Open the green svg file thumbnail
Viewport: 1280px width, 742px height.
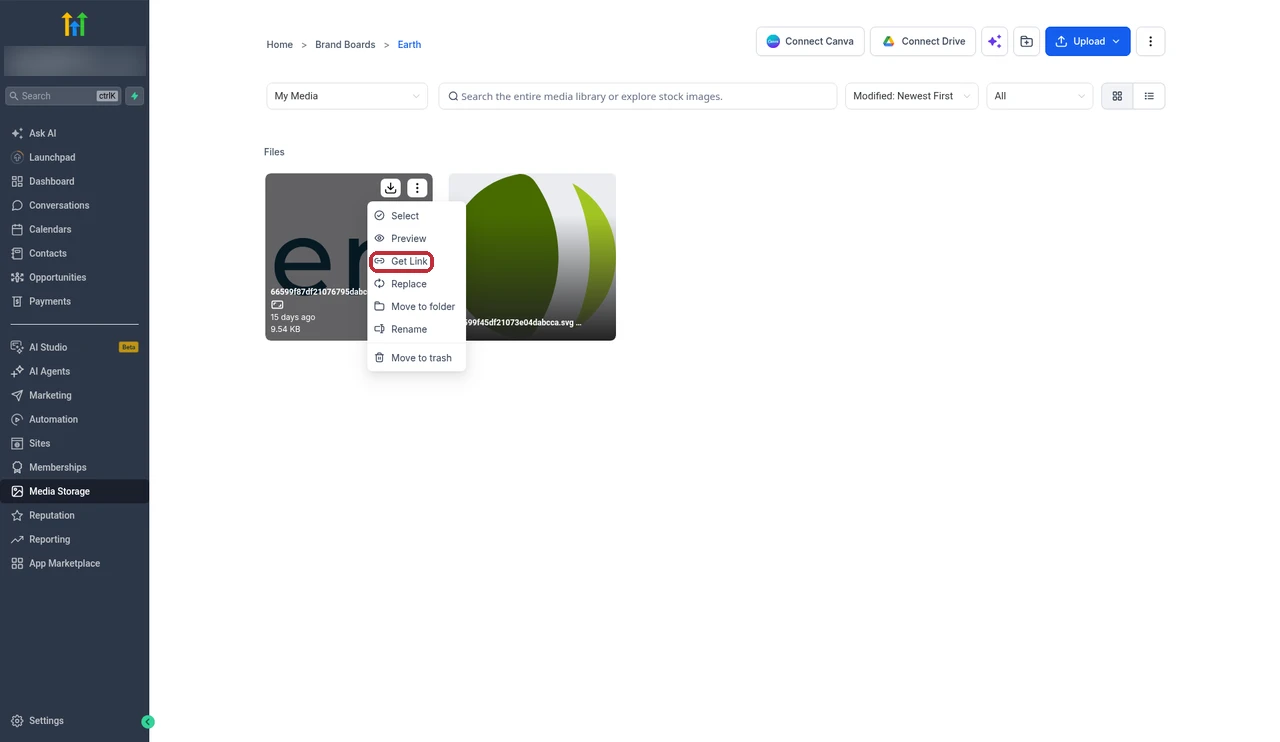(x=532, y=257)
